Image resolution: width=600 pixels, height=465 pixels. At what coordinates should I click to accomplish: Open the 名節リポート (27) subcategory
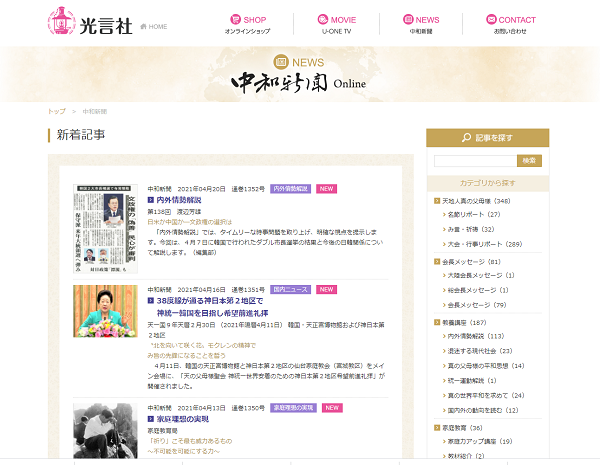[474, 214]
